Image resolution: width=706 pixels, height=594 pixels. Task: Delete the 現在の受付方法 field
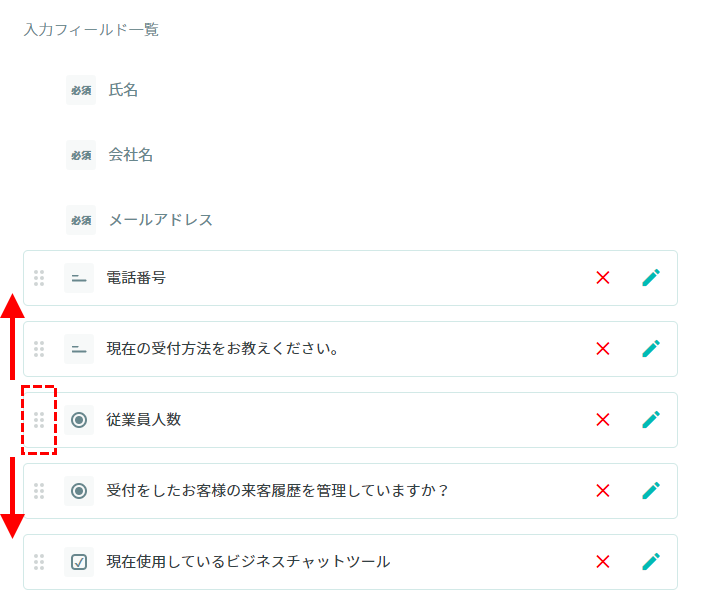point(603,349)
